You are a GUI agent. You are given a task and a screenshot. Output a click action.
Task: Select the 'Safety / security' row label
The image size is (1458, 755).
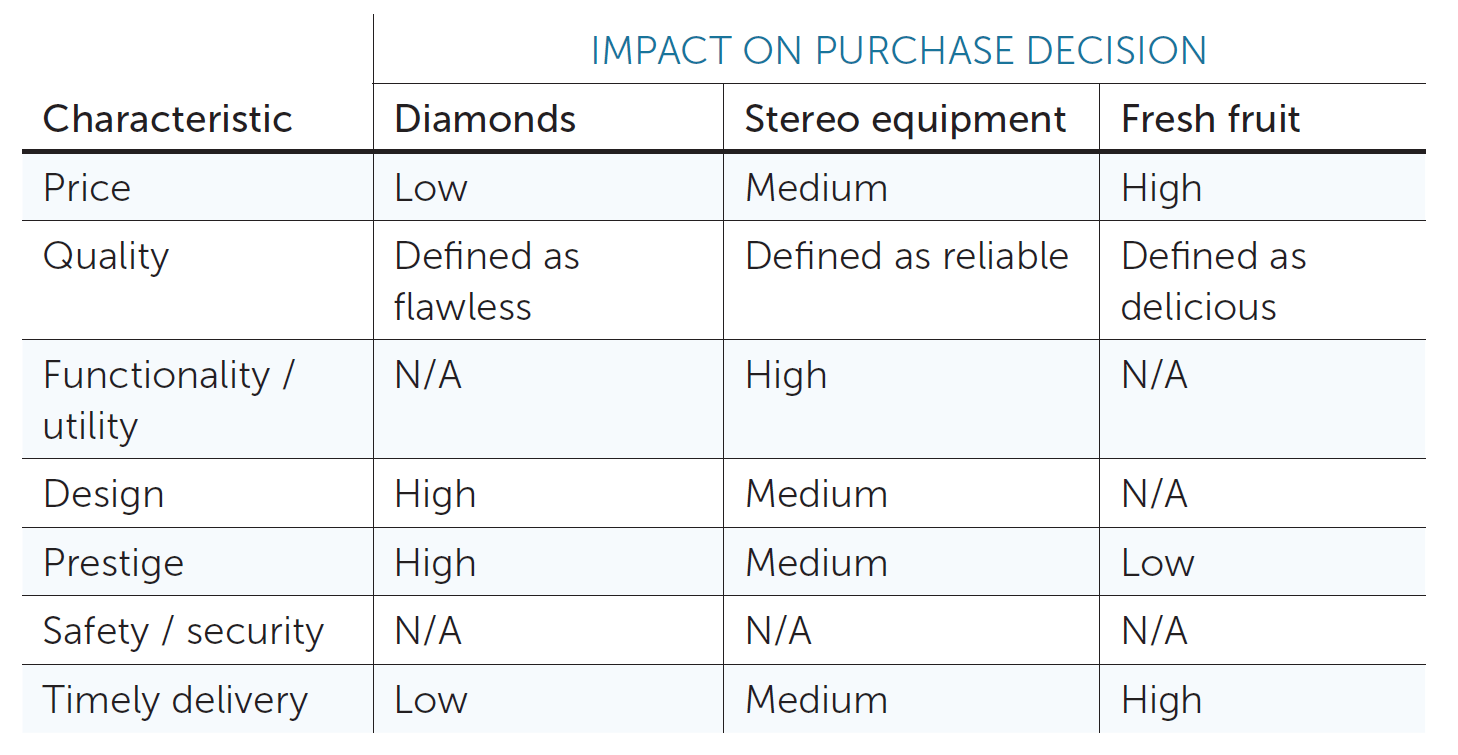[183, 631]
